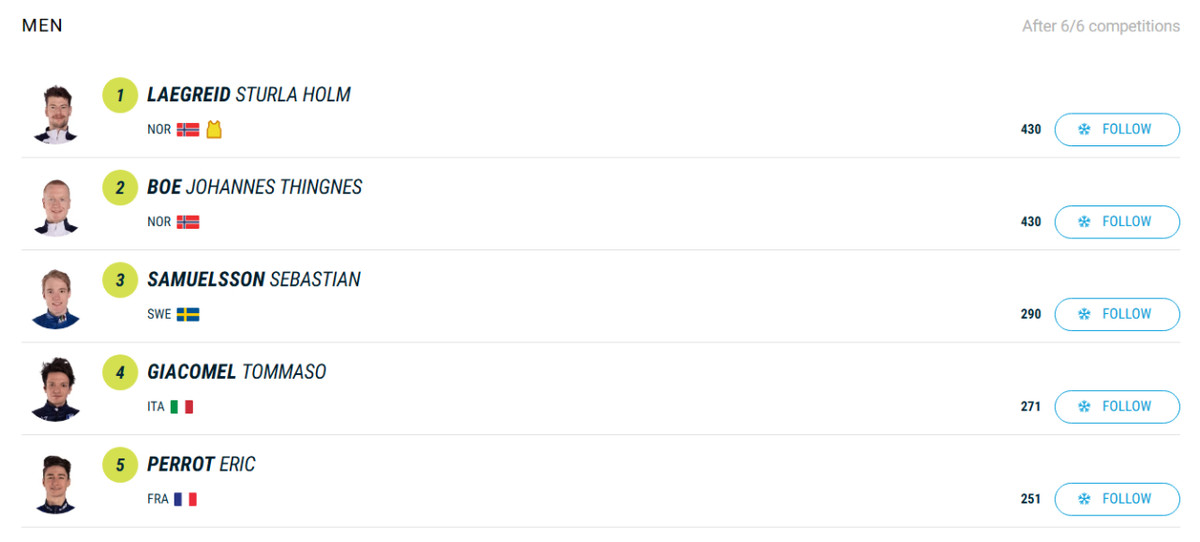Click the Norwegian flag beside Boe
The height and width of the screenshot is (542, 1200).
(188, 222)
